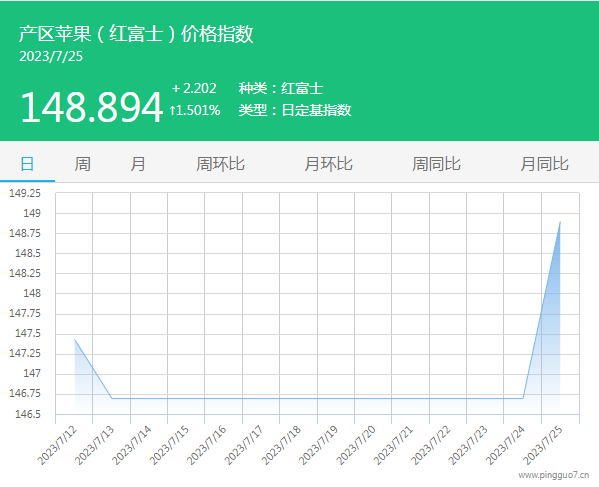Click the 种类：红富士 category label
This screenshot has height=487, width=599.
281,89
